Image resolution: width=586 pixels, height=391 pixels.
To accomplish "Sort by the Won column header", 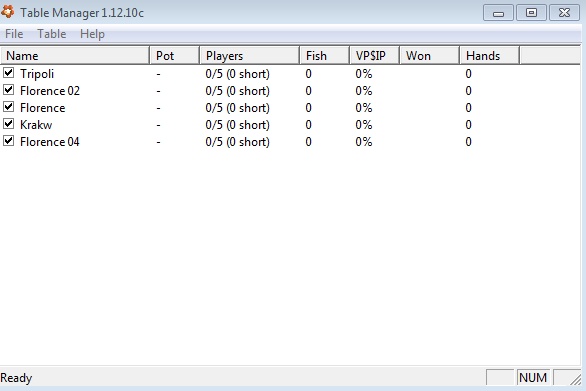I will pyautogui.click(x=429, y=56).
